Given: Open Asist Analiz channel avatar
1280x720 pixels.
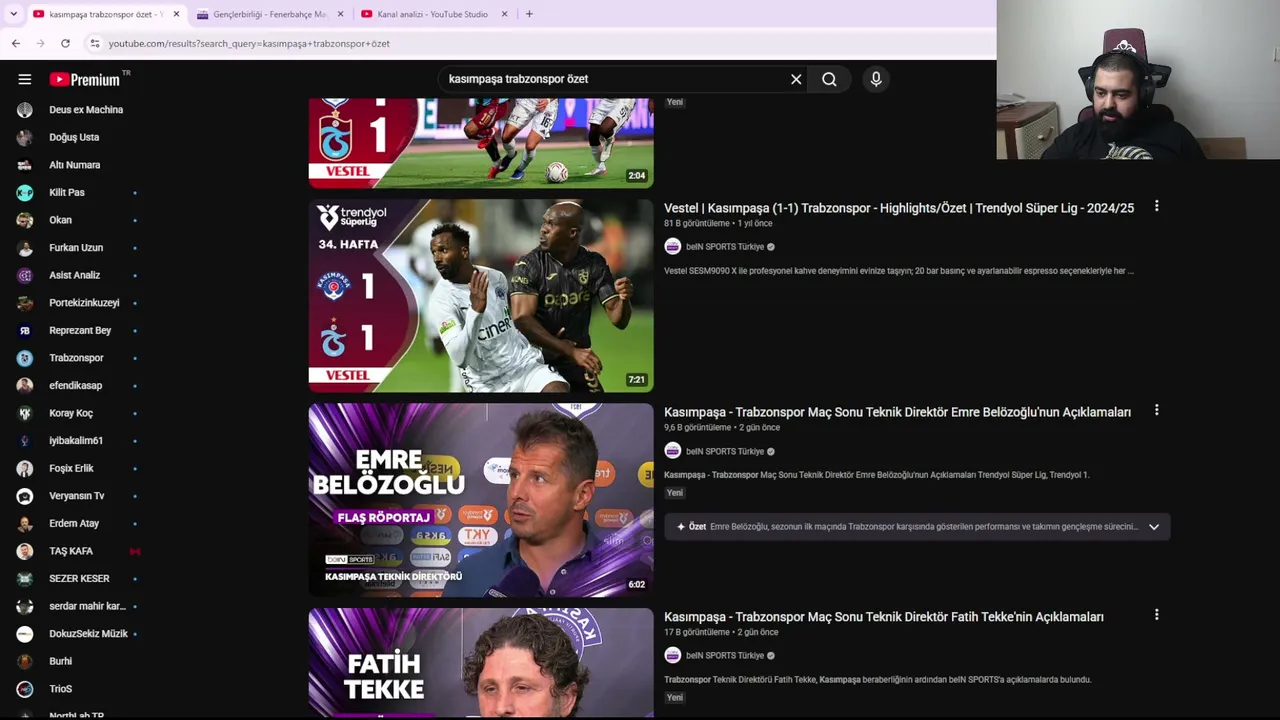Looking at the screenshot, I should 25,275.
